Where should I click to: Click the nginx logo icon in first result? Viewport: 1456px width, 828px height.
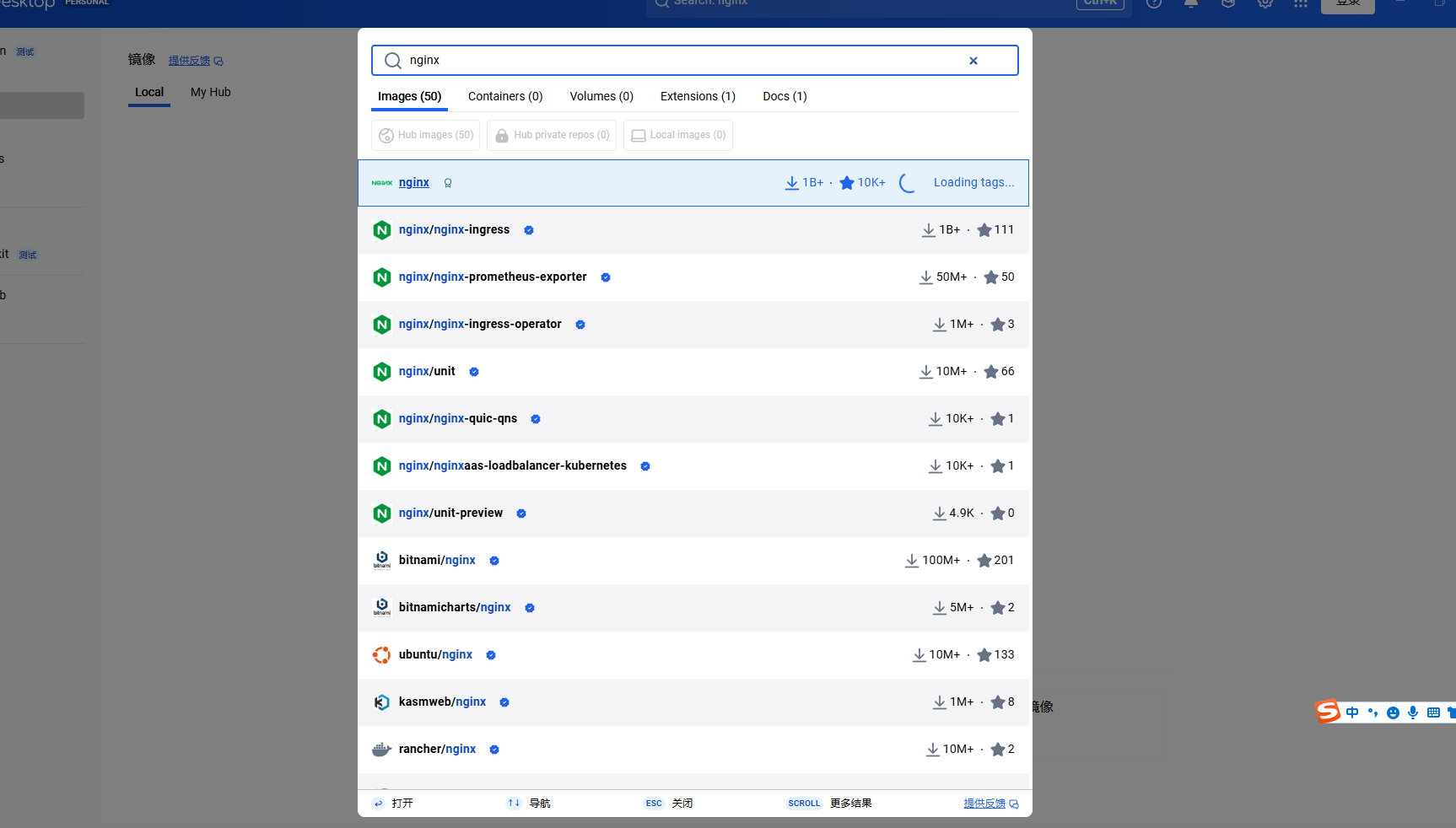pyautogui.click(x=382, y=183)
